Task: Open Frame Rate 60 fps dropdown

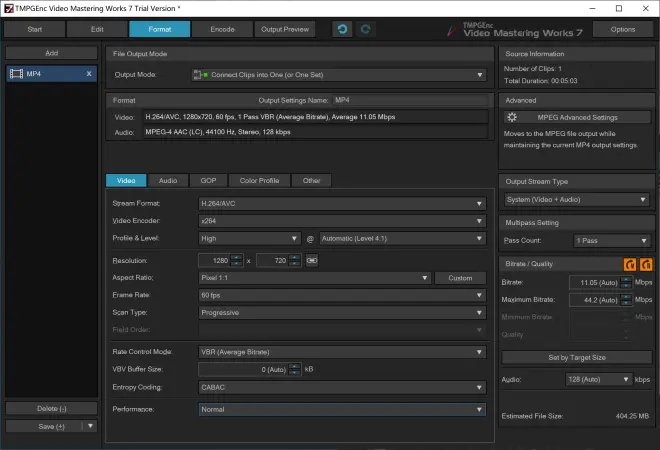Action: [342, 296]
